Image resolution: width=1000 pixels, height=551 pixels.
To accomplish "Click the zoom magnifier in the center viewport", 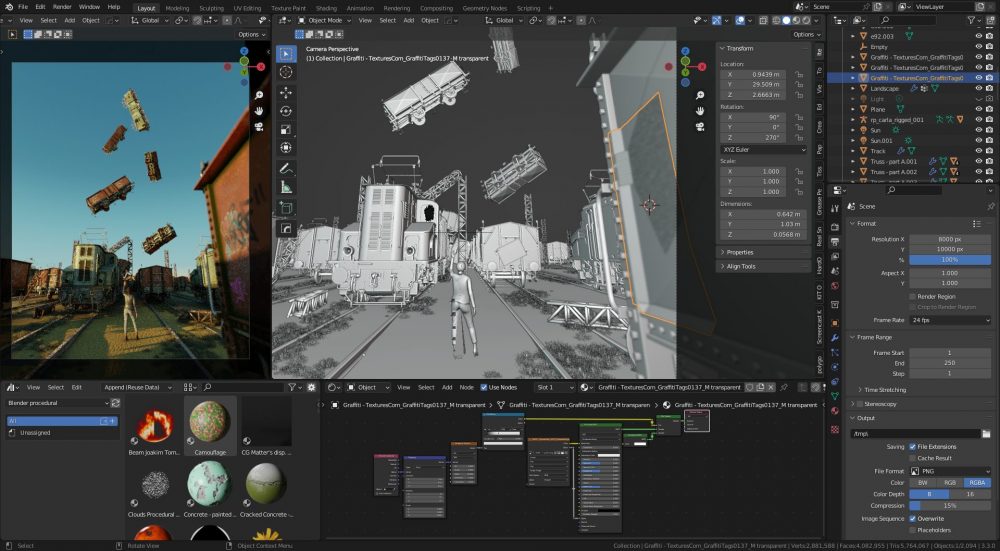I will coord(700,95).
